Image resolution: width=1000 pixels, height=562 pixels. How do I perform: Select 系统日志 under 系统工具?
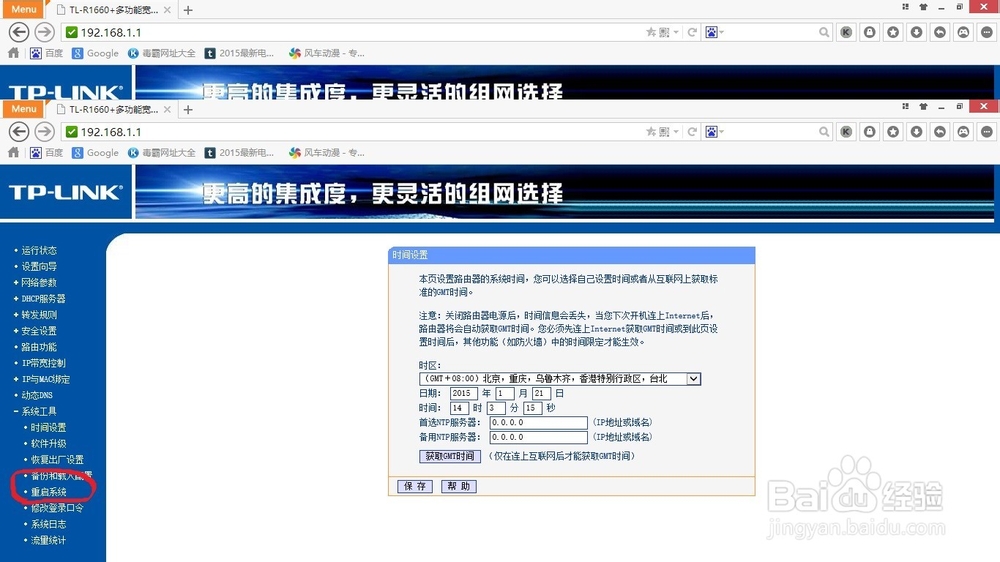click(48, 524)
